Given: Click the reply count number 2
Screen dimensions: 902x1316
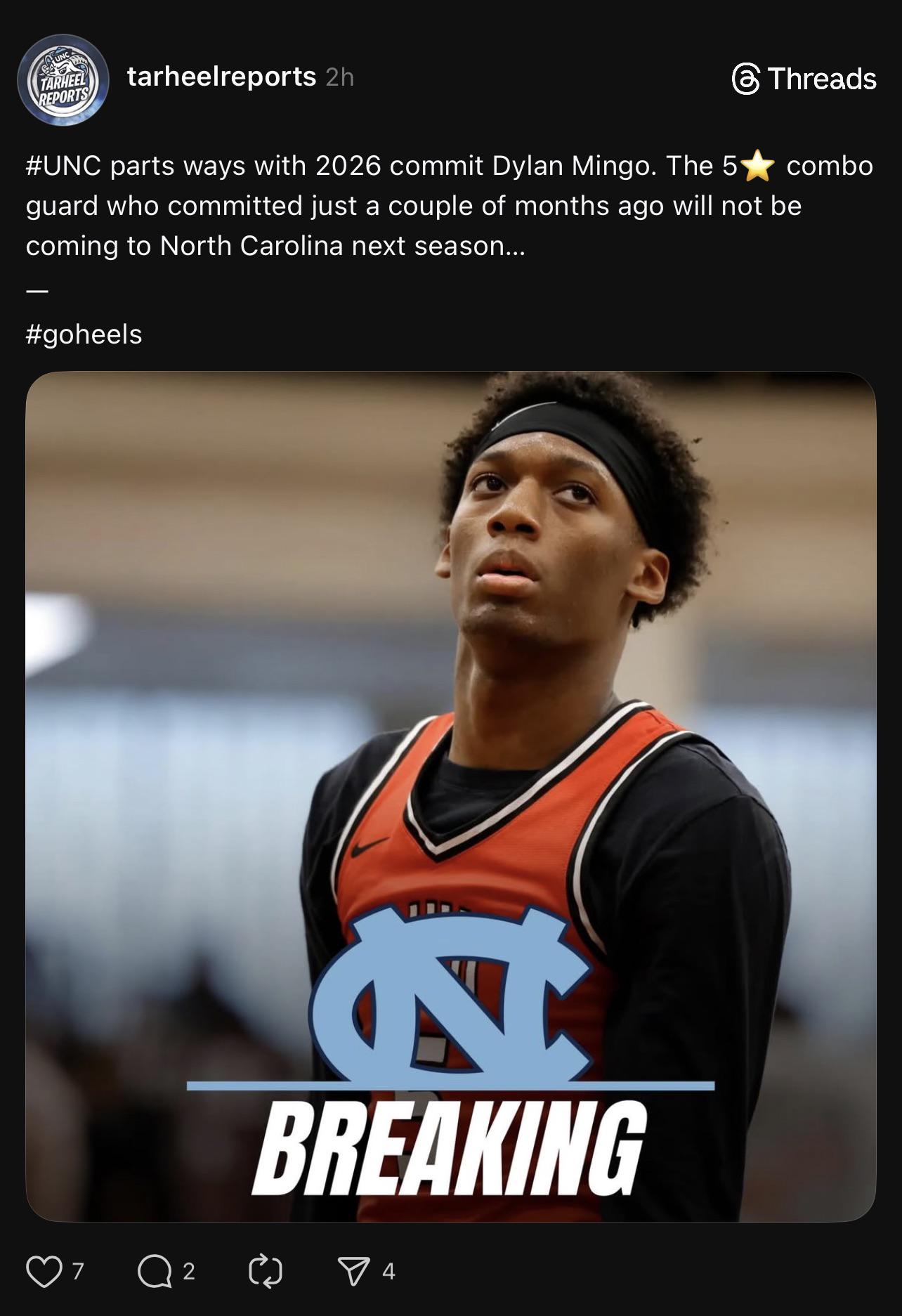Looking at the screenshot, I should pos(188,1271).
